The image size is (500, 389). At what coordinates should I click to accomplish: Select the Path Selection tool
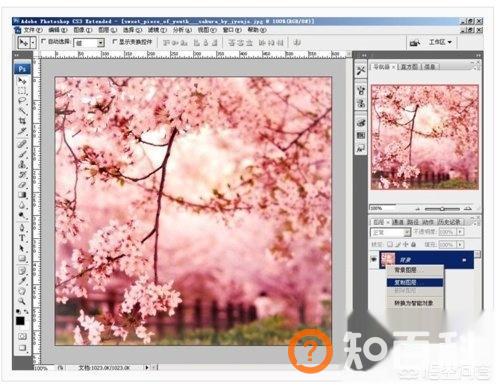(22, 248)
